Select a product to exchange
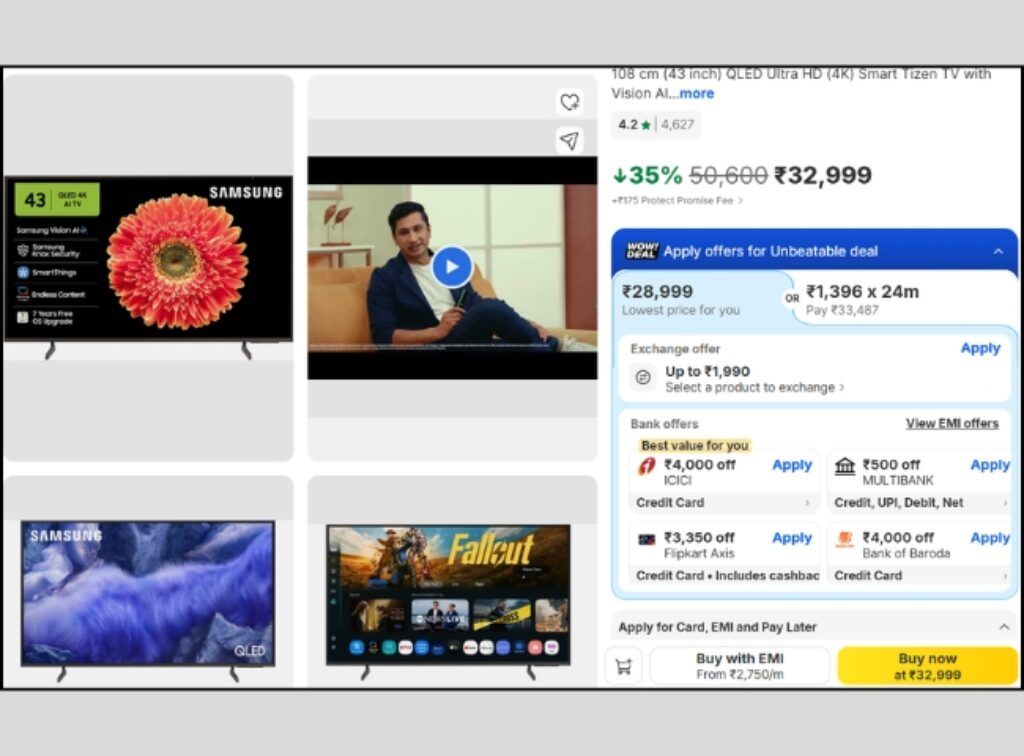Screen dimensions: 1024x756 (x=754, y=388)
